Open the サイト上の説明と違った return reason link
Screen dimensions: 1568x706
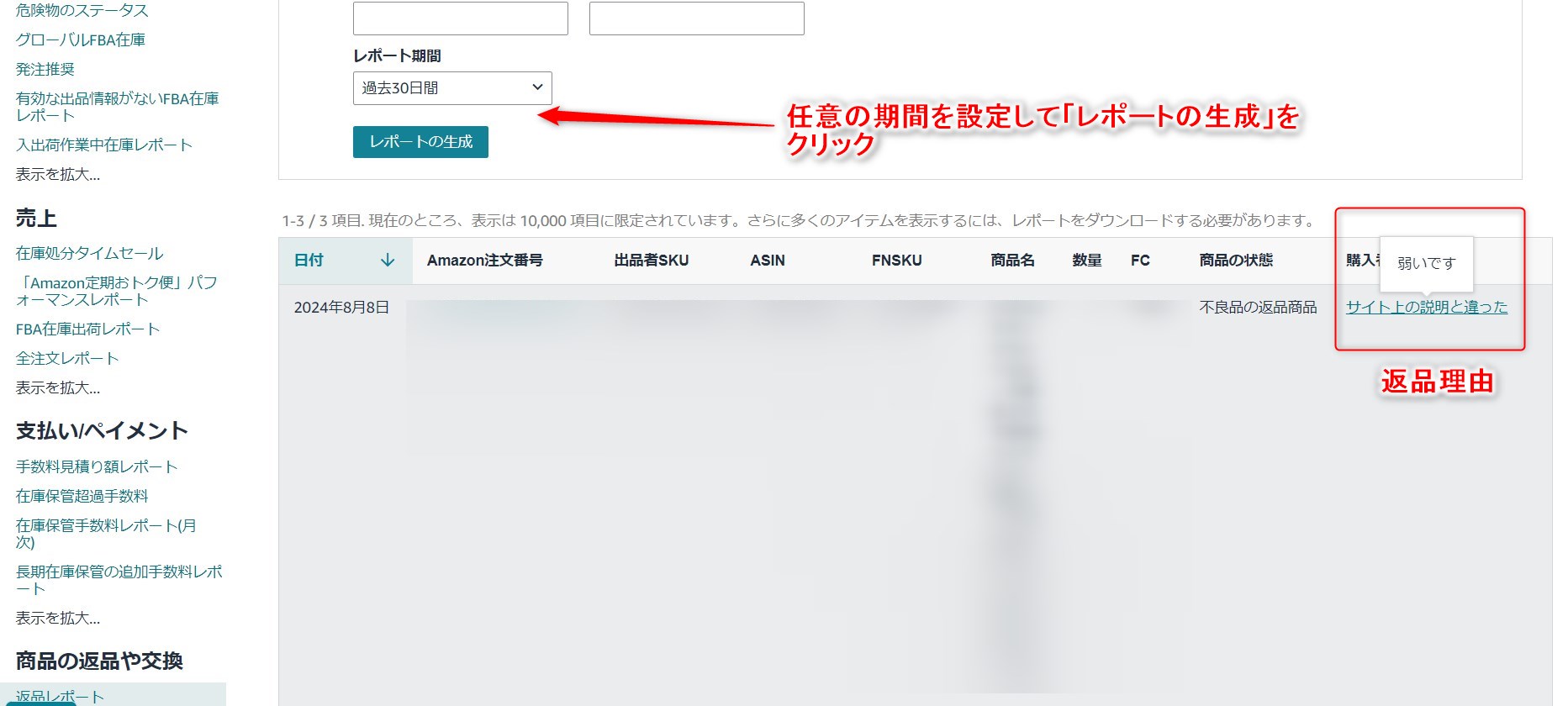pyautogui.click(x=1427, y=308)
